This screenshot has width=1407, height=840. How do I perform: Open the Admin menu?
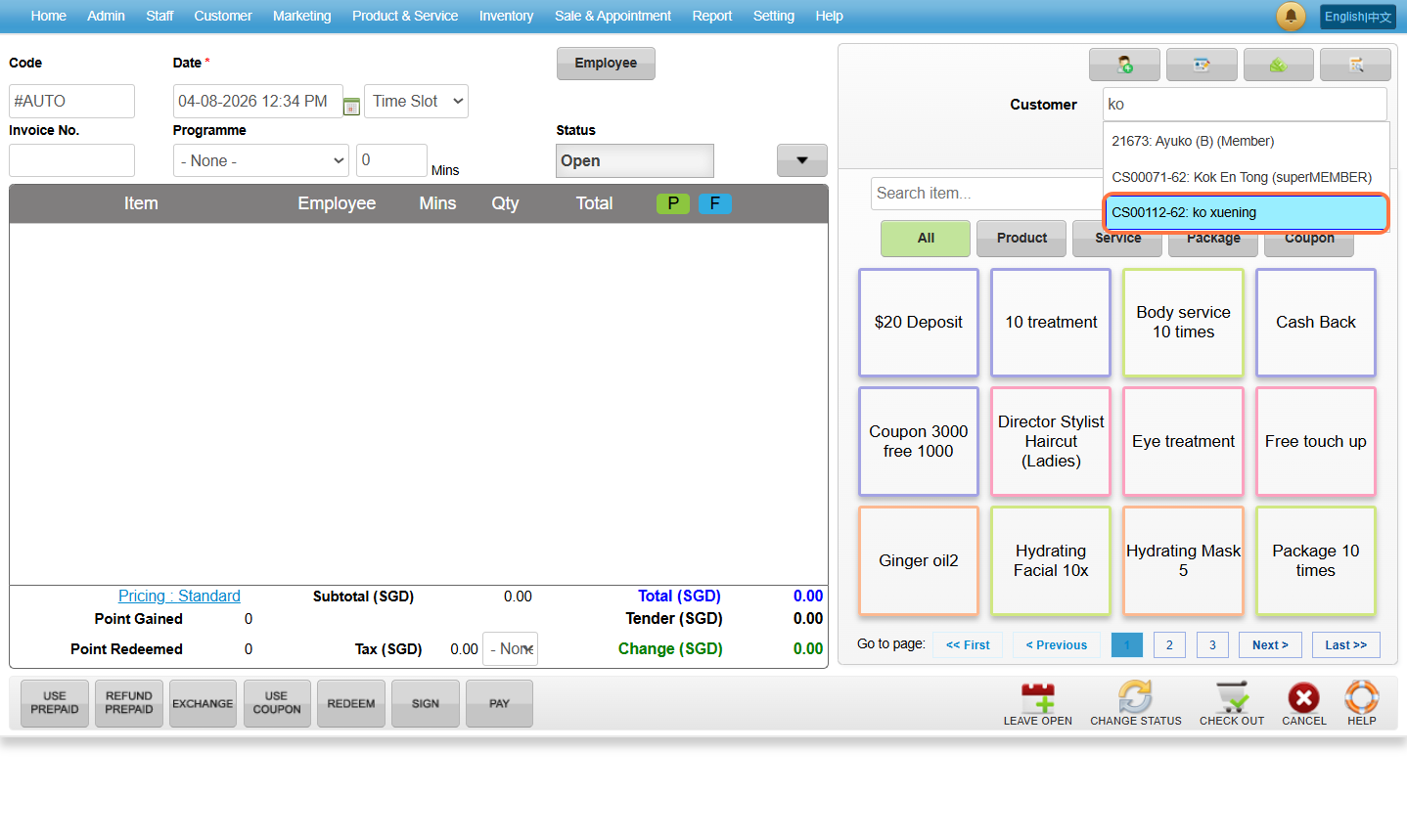pyautogui.click(x=106, y=16)
